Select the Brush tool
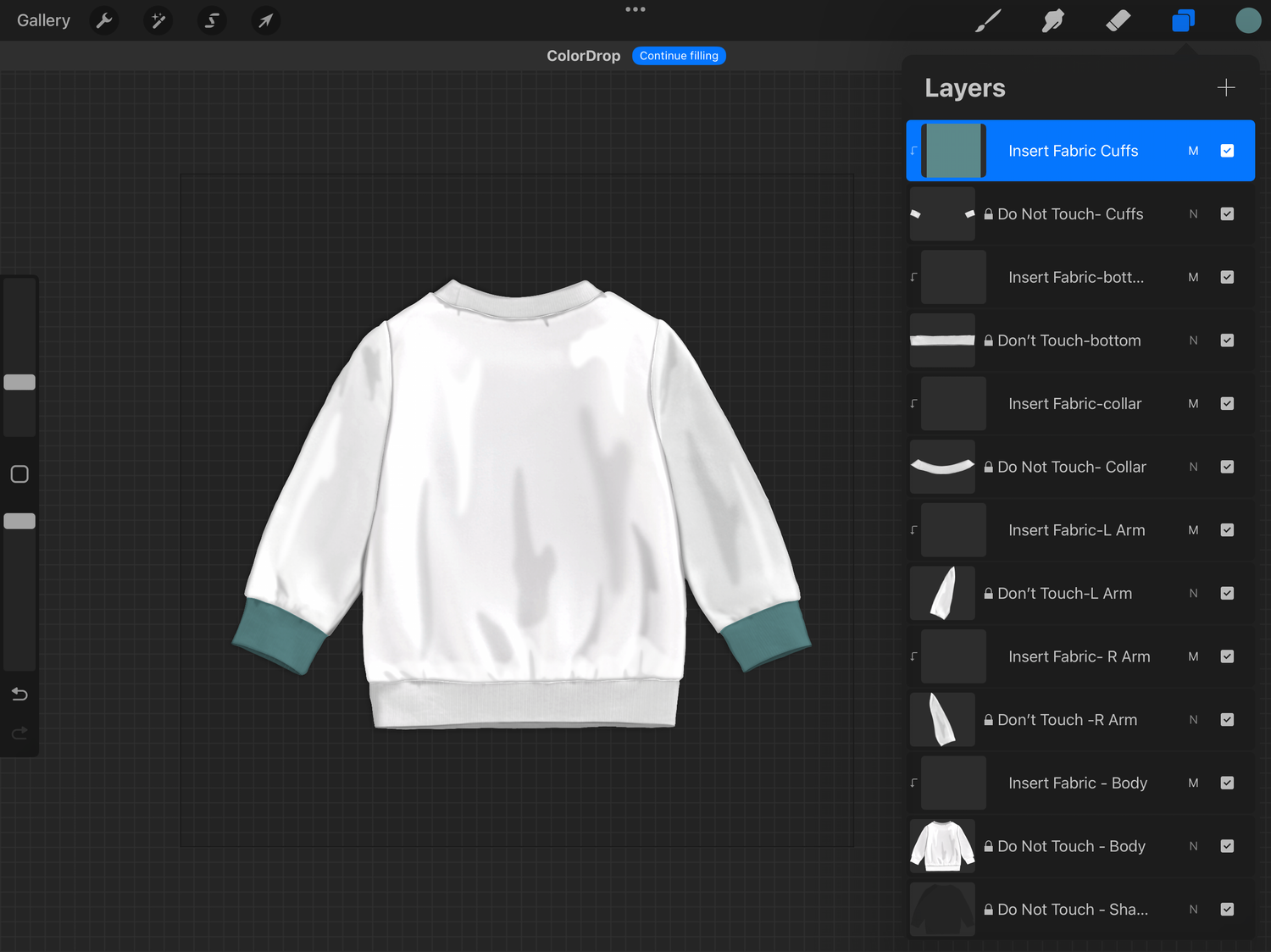Viewport: 1271px width, 952px height. [x=988, y=20]
